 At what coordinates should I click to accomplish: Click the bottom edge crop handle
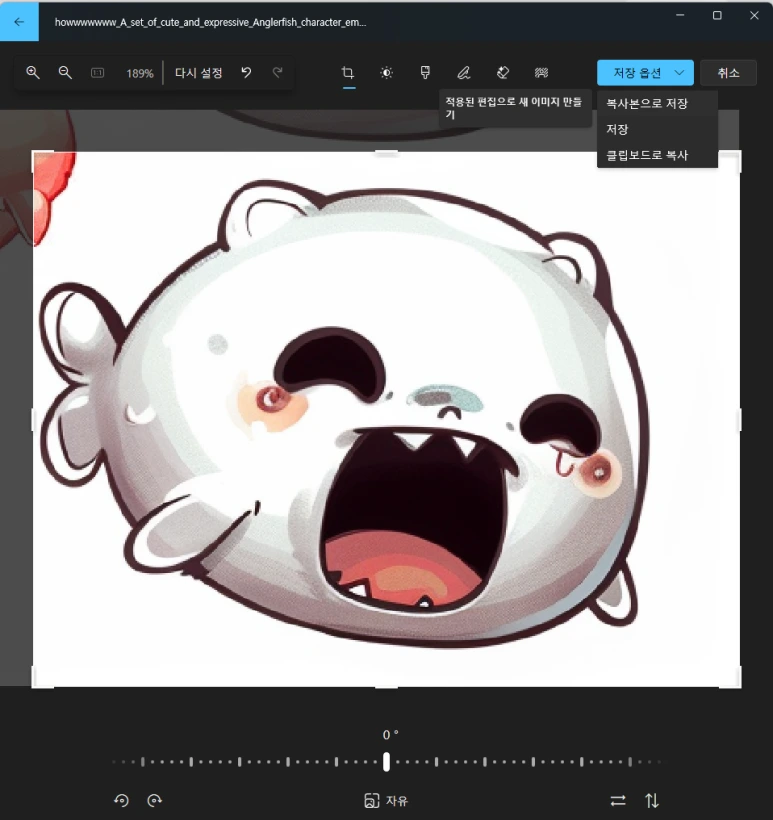coord(386,687)
